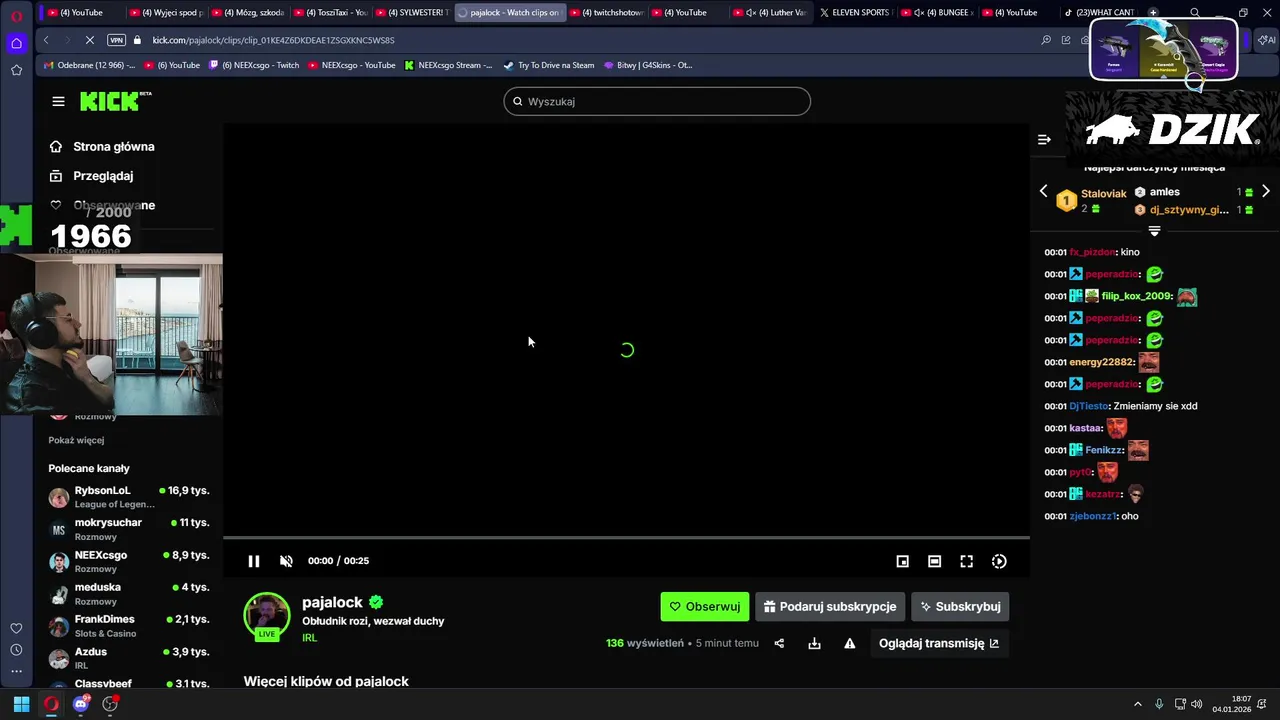Viewport: 1280px width, 720px height.
Task: Open Opera sidebar home icon
Action: coord(16,43)
